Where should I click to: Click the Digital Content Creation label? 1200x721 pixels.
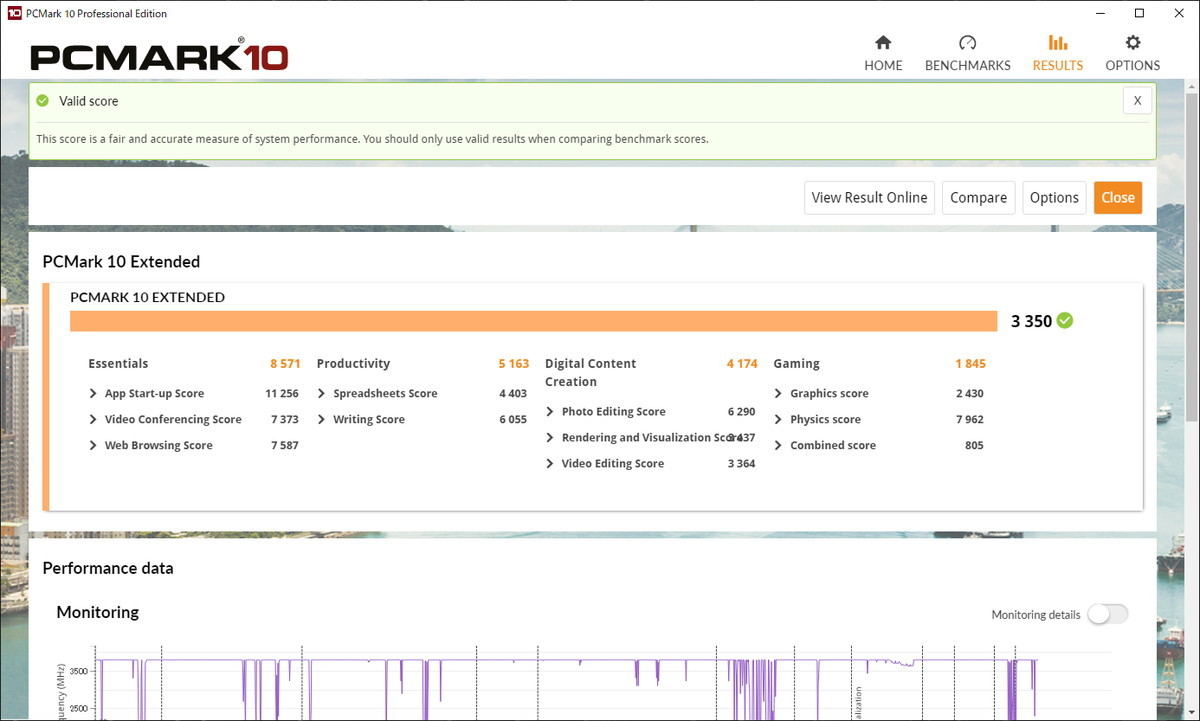590,373
